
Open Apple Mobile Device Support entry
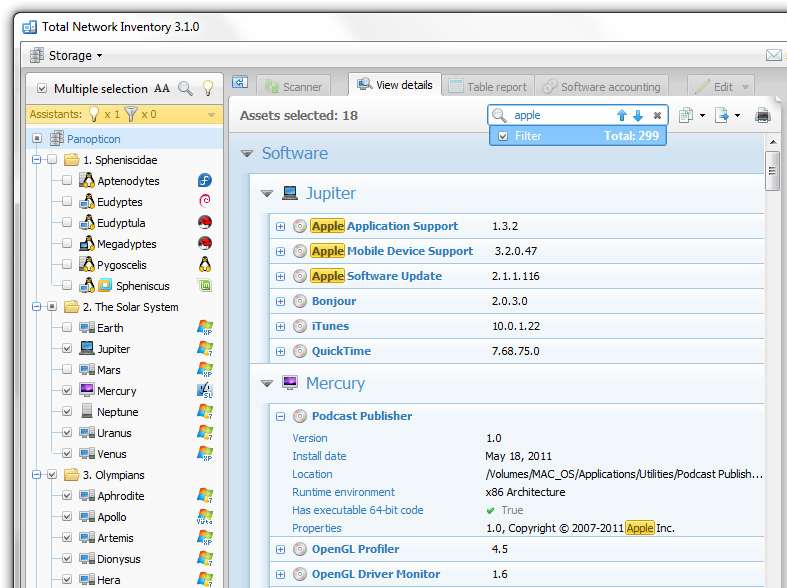tap(392, 251)
